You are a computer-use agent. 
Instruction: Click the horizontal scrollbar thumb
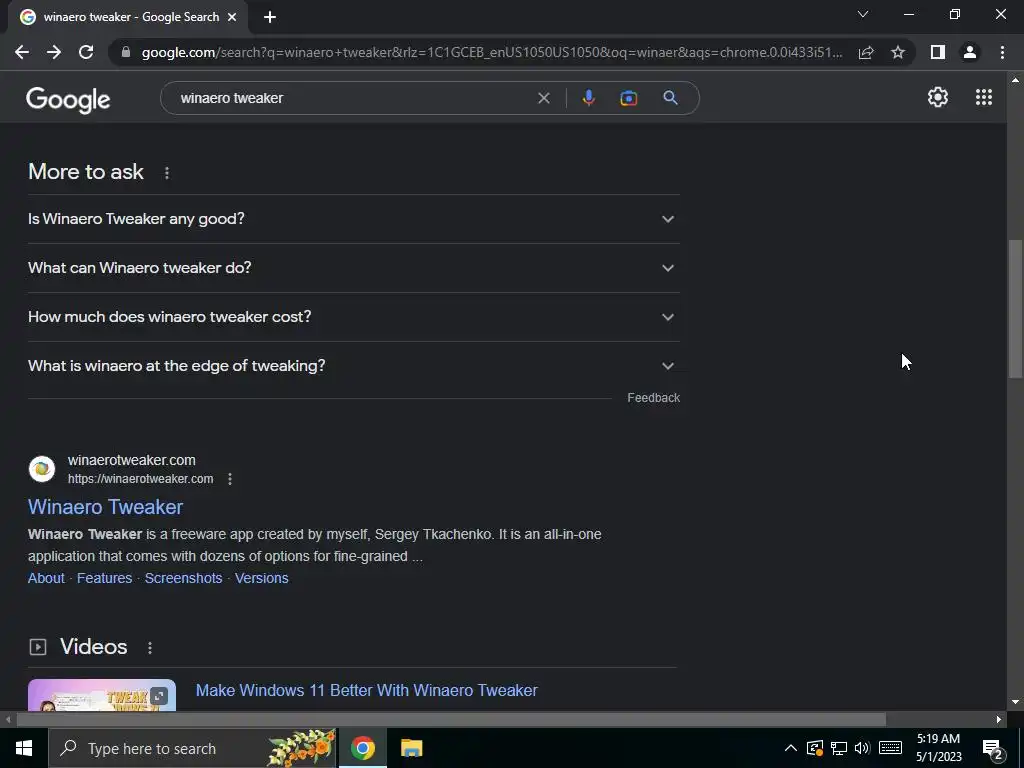tap(451, 719)
